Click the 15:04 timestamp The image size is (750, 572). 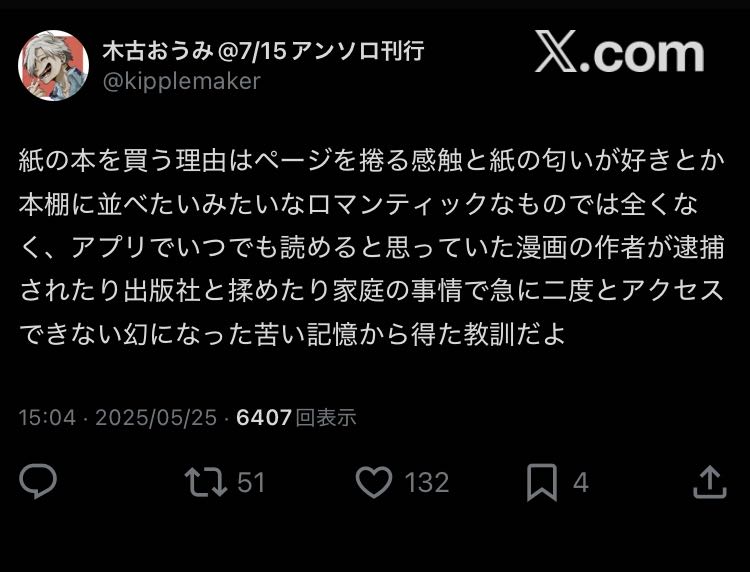pos(47,418)
